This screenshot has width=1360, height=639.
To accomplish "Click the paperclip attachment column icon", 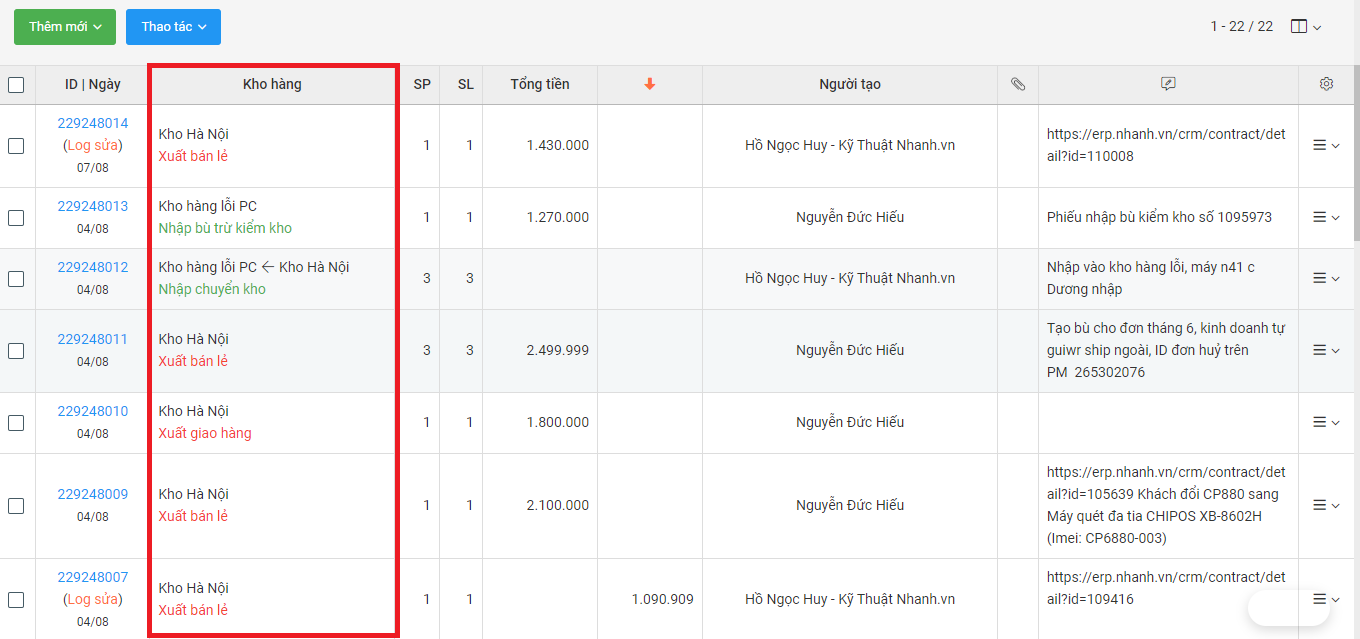I will coord(1018,85).
